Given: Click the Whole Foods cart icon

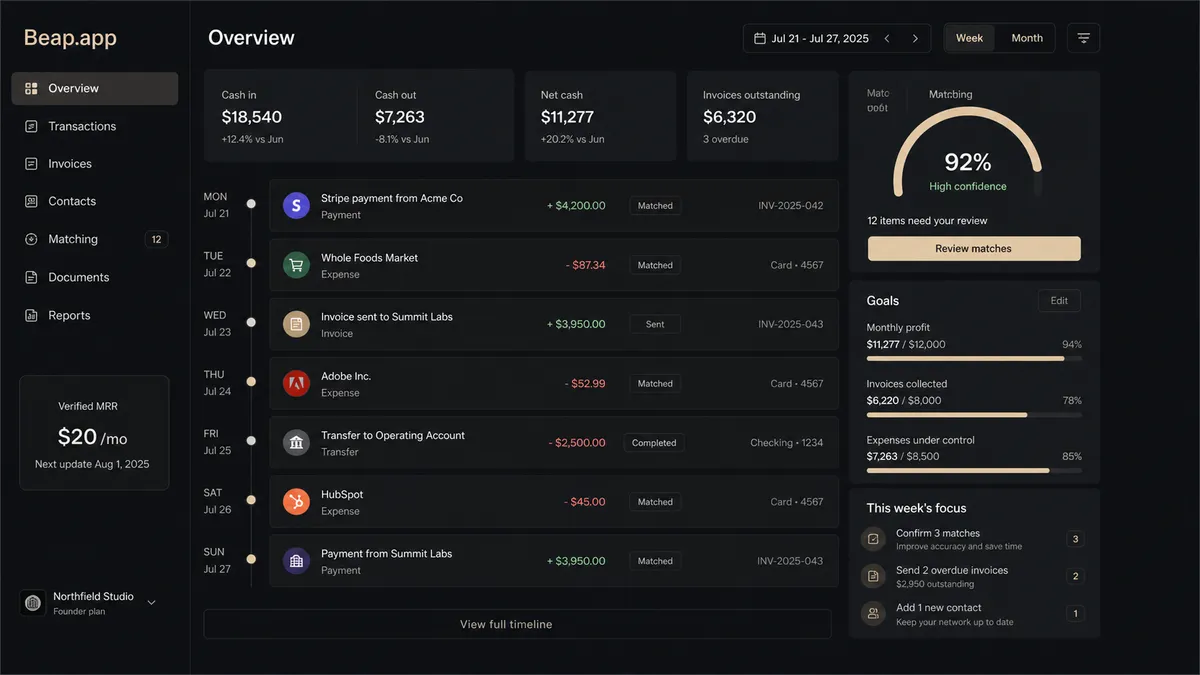Looking at the screenshot, I should (x=296, y=265).
